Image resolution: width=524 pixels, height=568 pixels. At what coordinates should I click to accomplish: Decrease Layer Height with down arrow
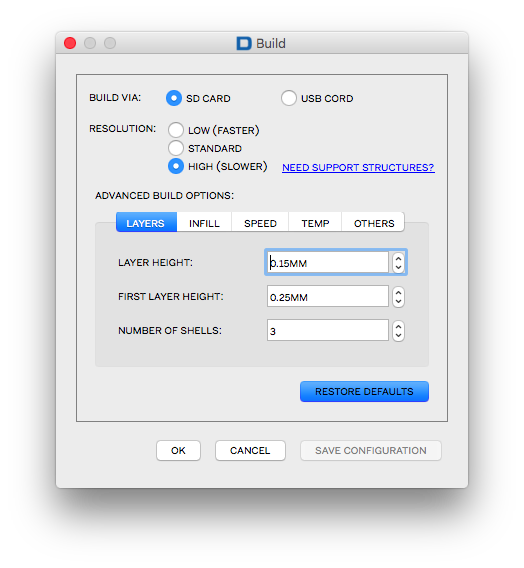tap(398, 267)
